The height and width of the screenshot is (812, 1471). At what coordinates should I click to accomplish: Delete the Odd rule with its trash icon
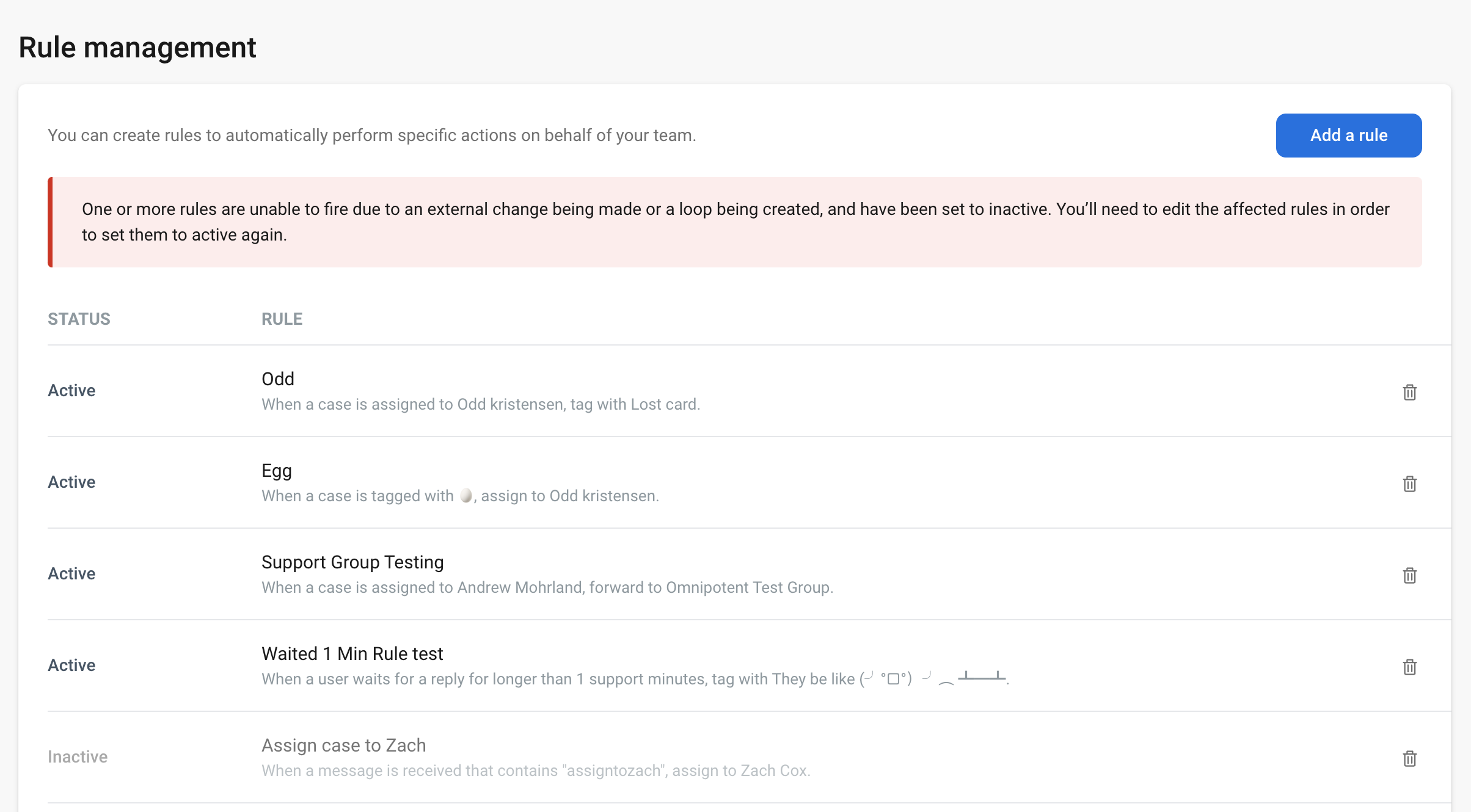pyautogui.click(x=1409, y=392)
